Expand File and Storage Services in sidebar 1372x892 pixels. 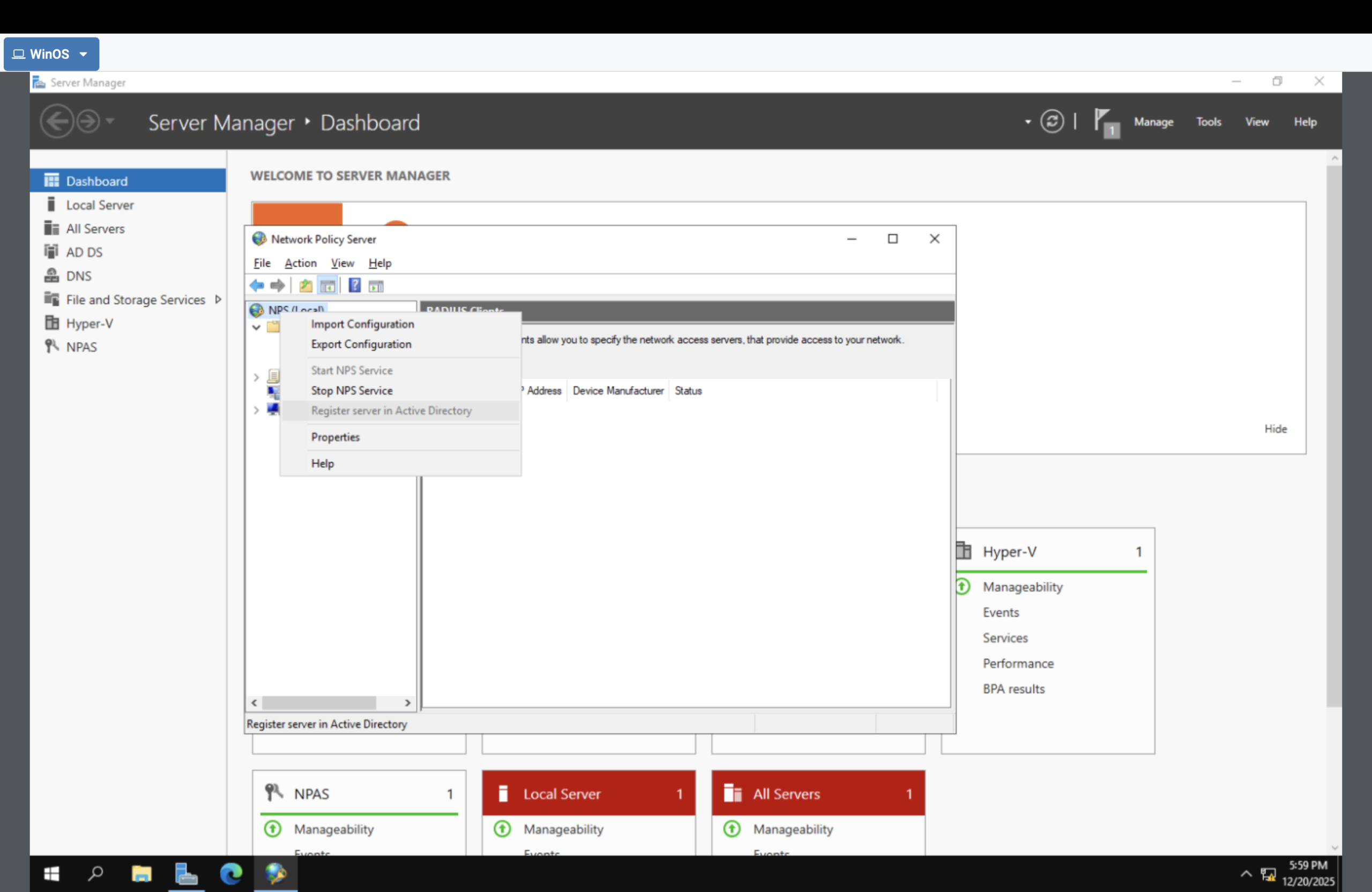(x=219, y=299)
